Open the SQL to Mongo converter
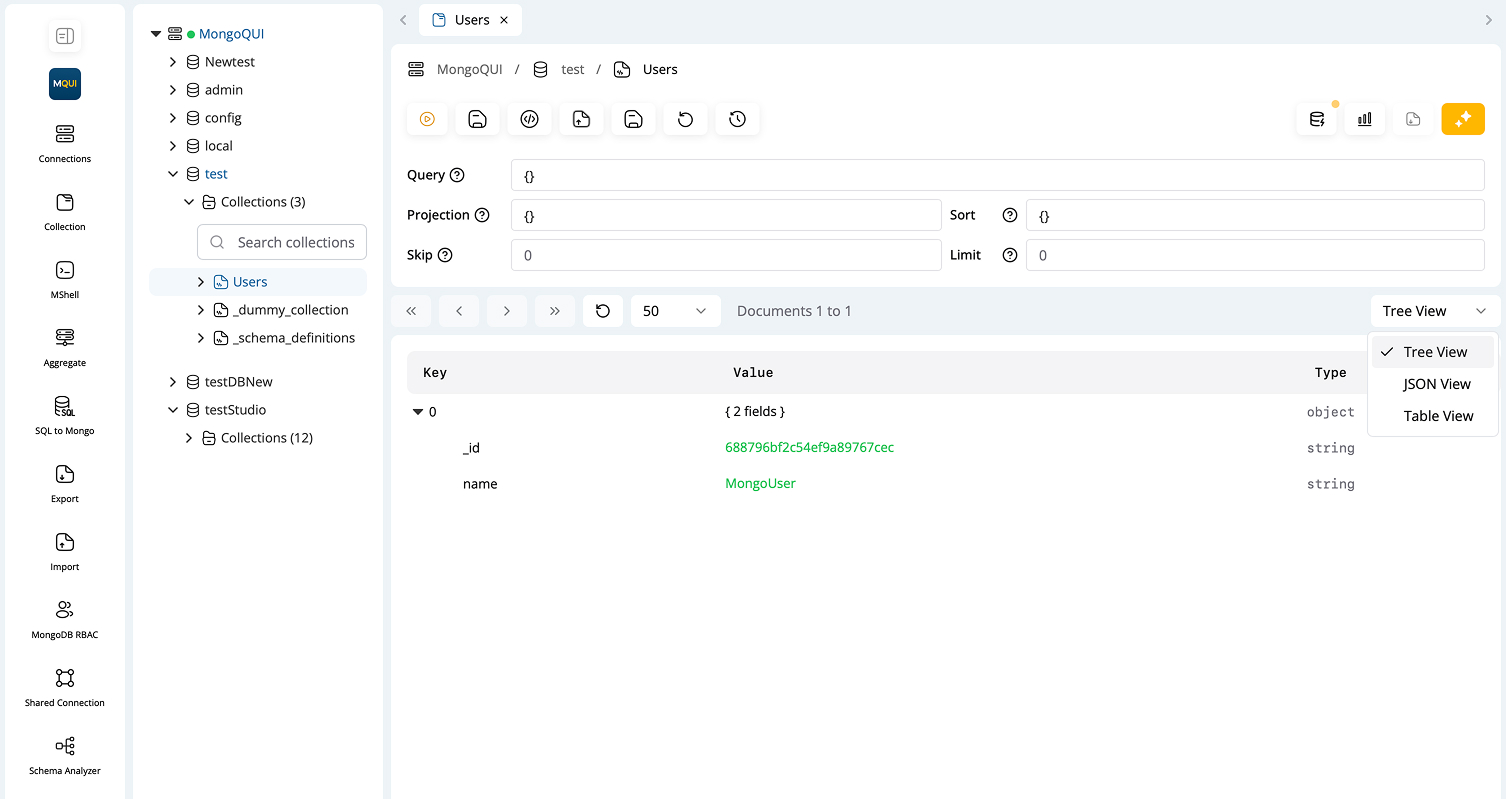This screenshot has width=1506, height=799. 64,414
